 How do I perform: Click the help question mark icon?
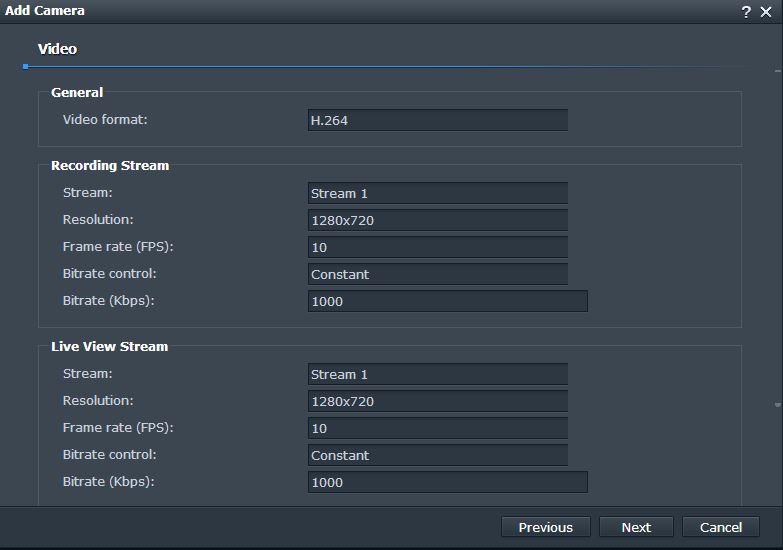[x=746, y=11]
